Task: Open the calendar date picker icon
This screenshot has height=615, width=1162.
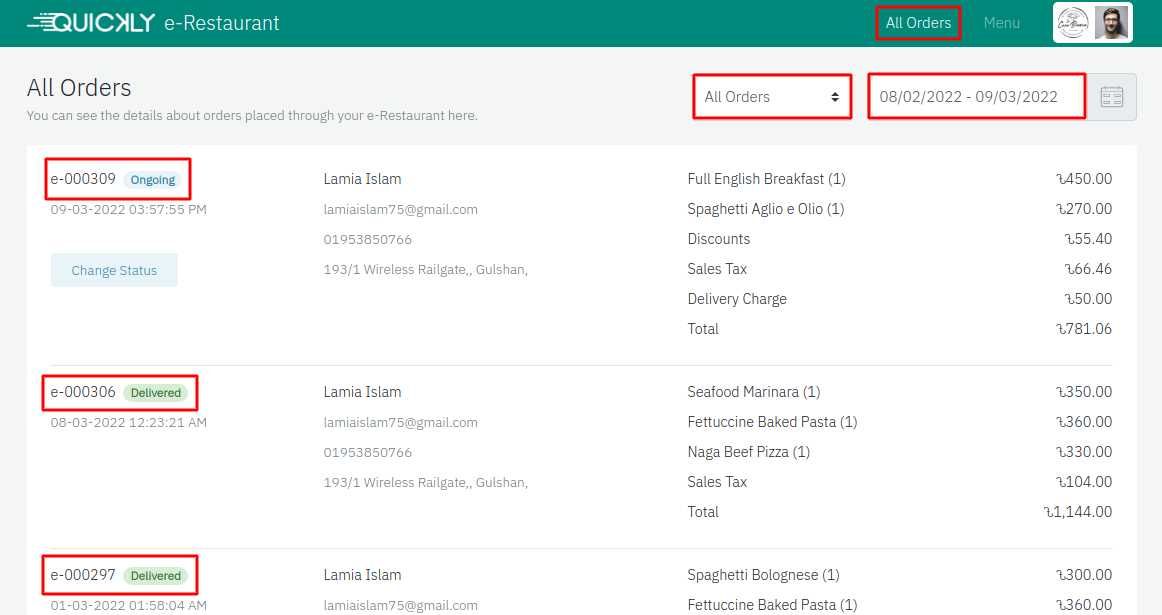Action: click(1112, 97)
